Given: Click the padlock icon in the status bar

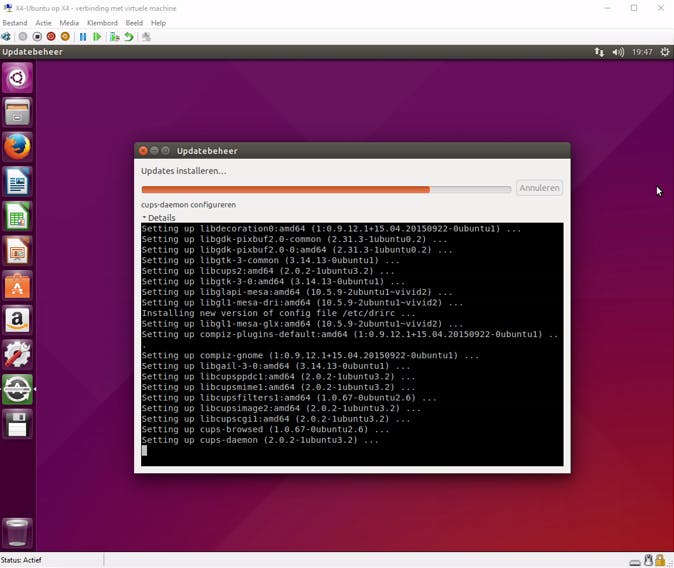Looking at the screenshot, I should coord(660,560).
